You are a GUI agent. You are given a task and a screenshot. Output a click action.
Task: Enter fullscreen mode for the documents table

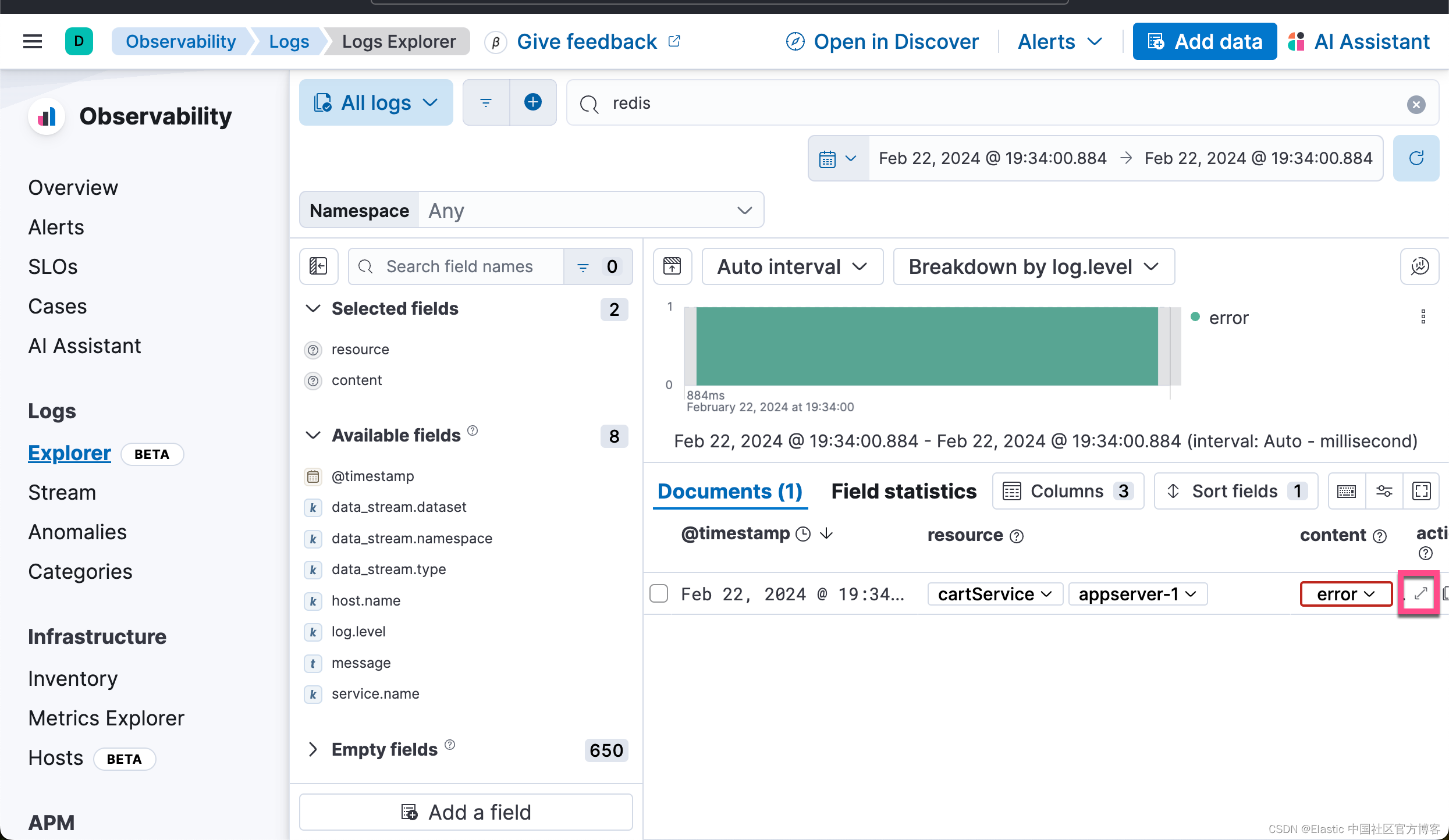pyautogui.click(x=1422, y=490)
